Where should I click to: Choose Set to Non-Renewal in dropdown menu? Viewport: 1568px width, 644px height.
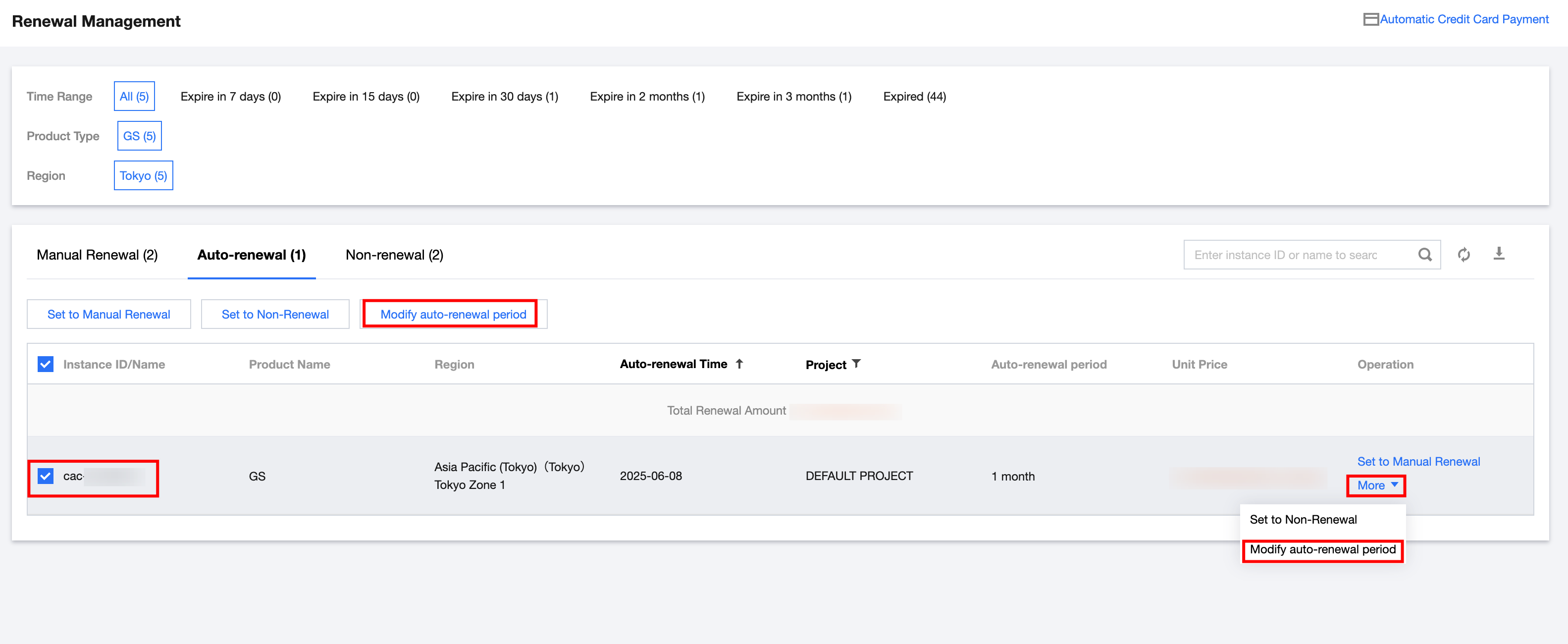click(1303, 519)
